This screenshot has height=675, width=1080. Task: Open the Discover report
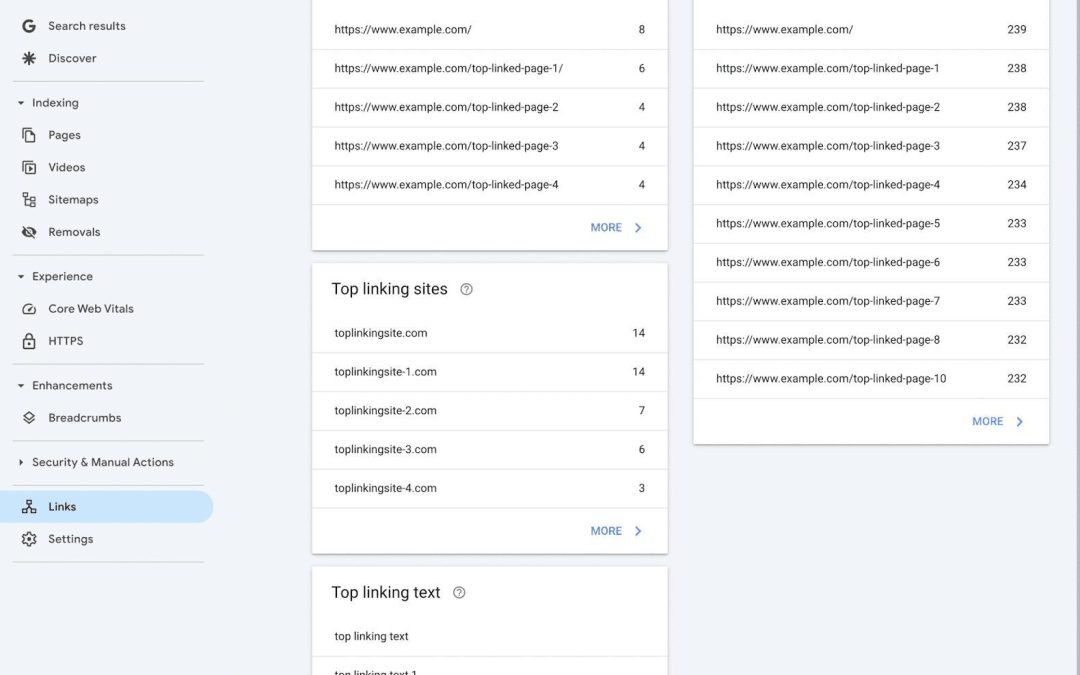[72, 59]
